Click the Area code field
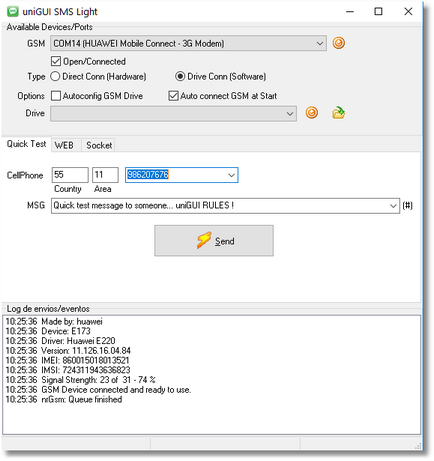 click(x=105, y=175)
